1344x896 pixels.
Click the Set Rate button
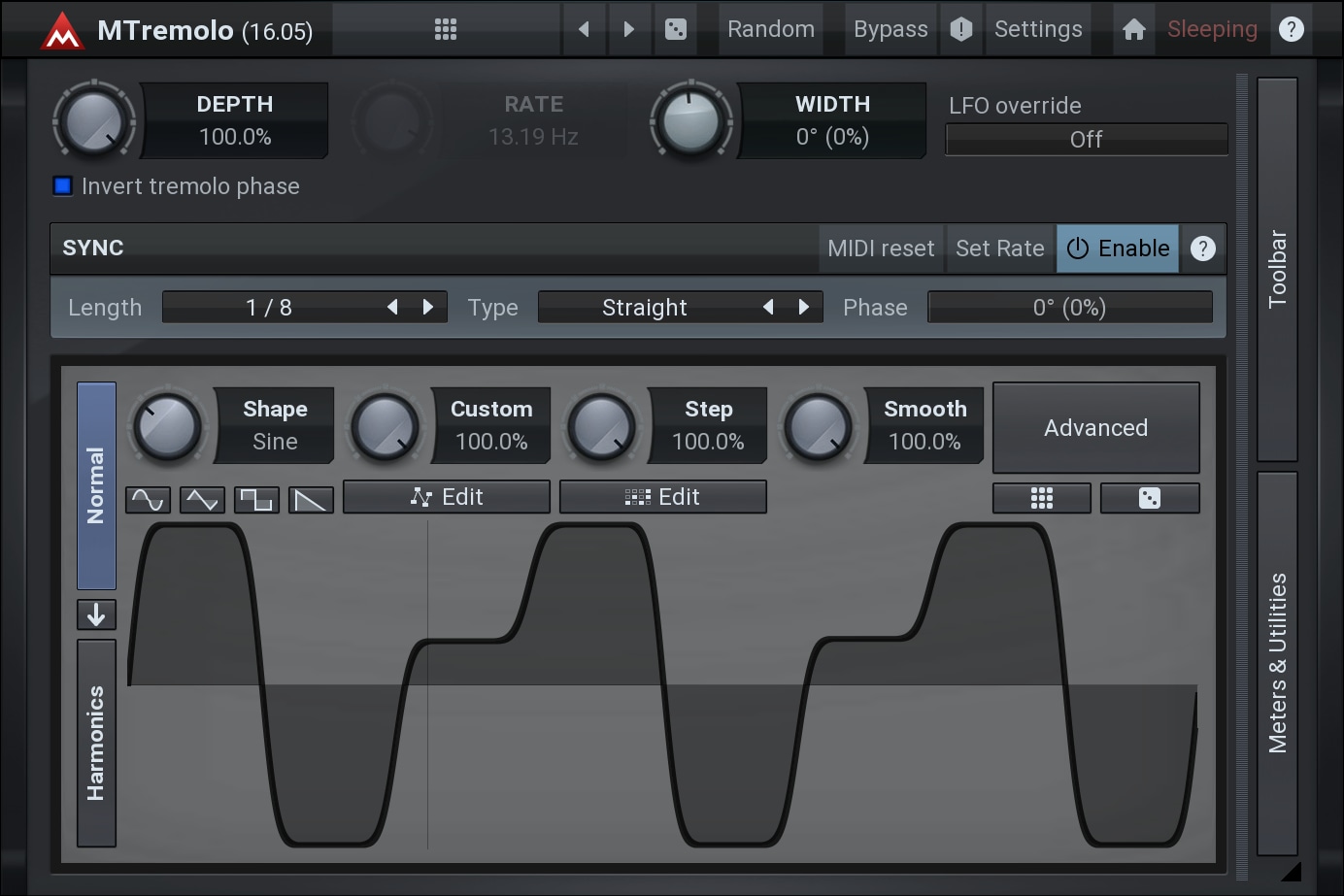click(x=1000, y=249)
